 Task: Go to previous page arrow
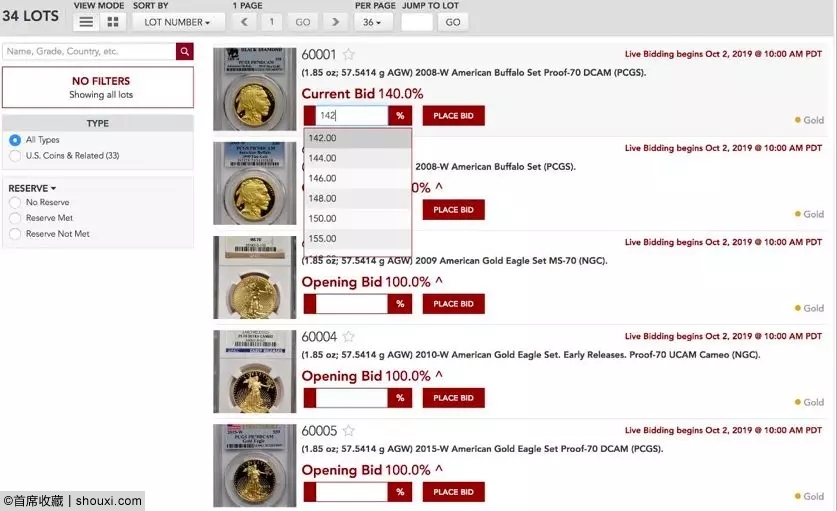(244, 22)
